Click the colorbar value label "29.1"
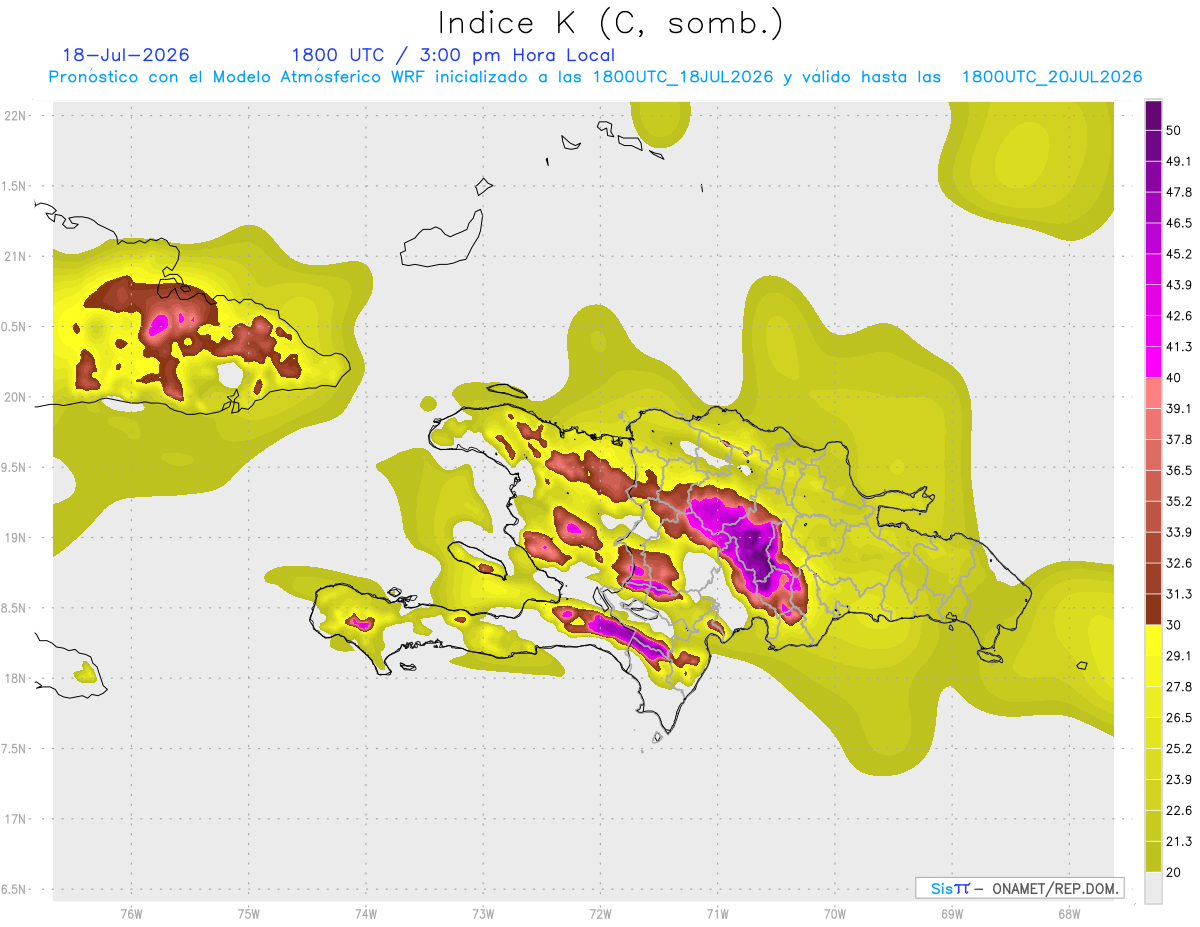The height and width of the screenshot is (927, 1200). pos(1178,656)
